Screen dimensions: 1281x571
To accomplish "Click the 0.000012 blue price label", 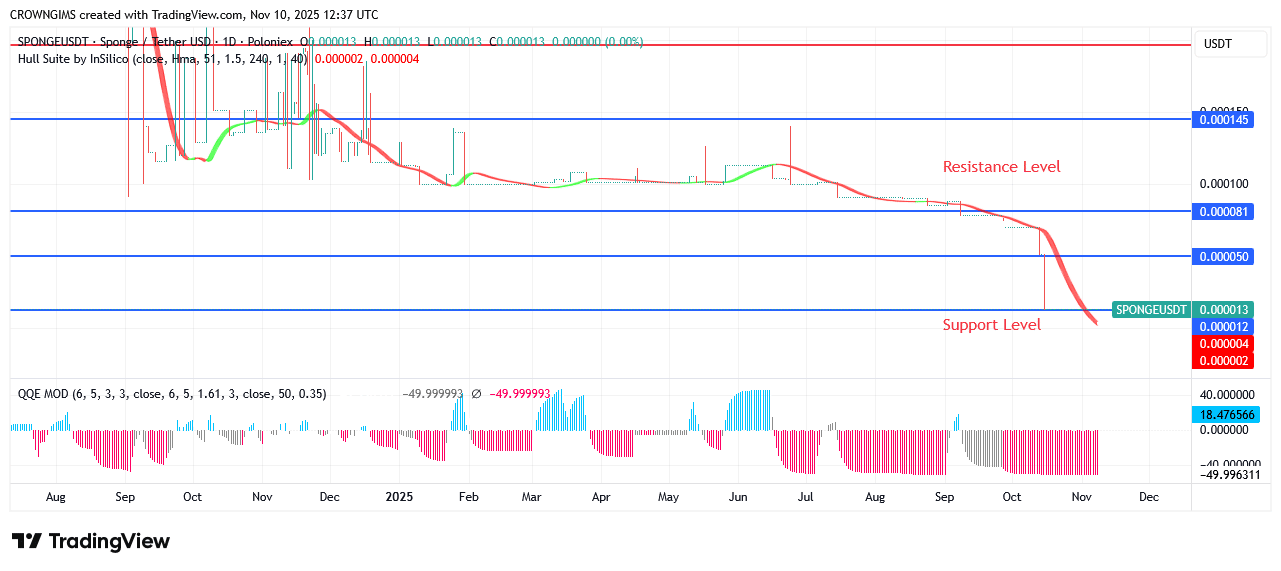I will 1223,327.
